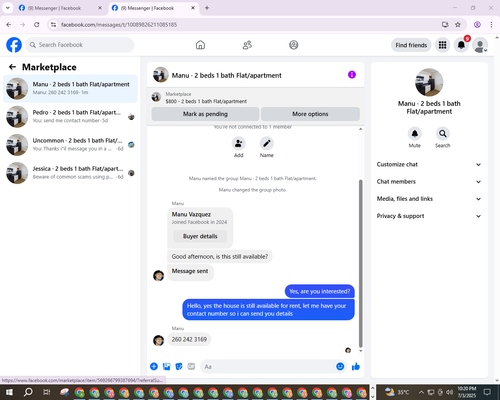Open the purple conversation info icon
500x400 pixels.
point(352,75)
